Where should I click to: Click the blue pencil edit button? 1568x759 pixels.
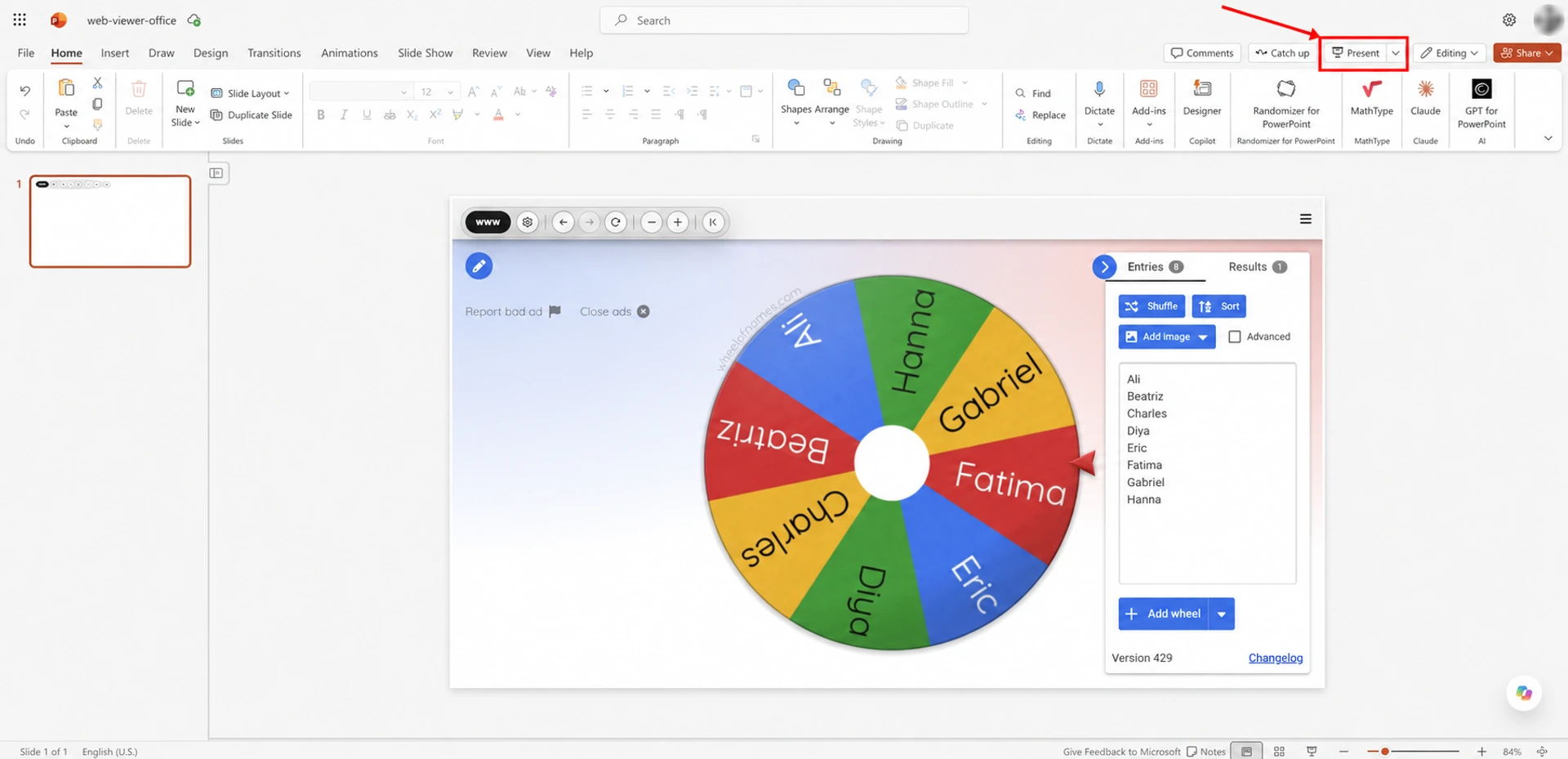(x=479, y=266)
